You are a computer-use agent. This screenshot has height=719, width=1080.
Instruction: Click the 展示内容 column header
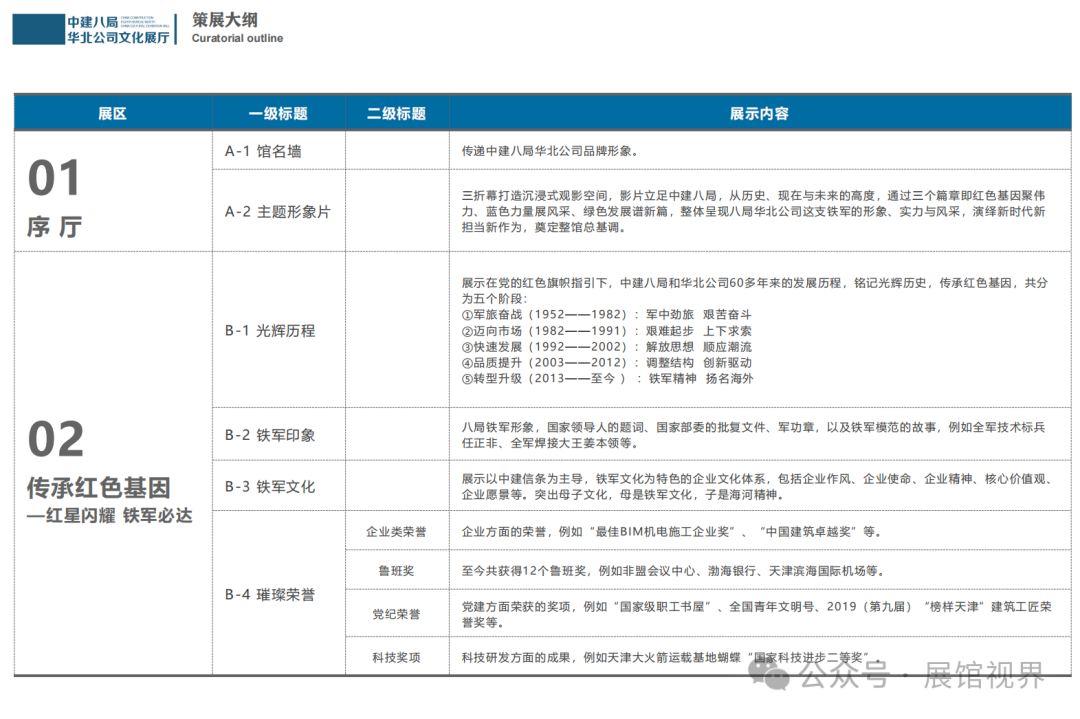(759, 114)
